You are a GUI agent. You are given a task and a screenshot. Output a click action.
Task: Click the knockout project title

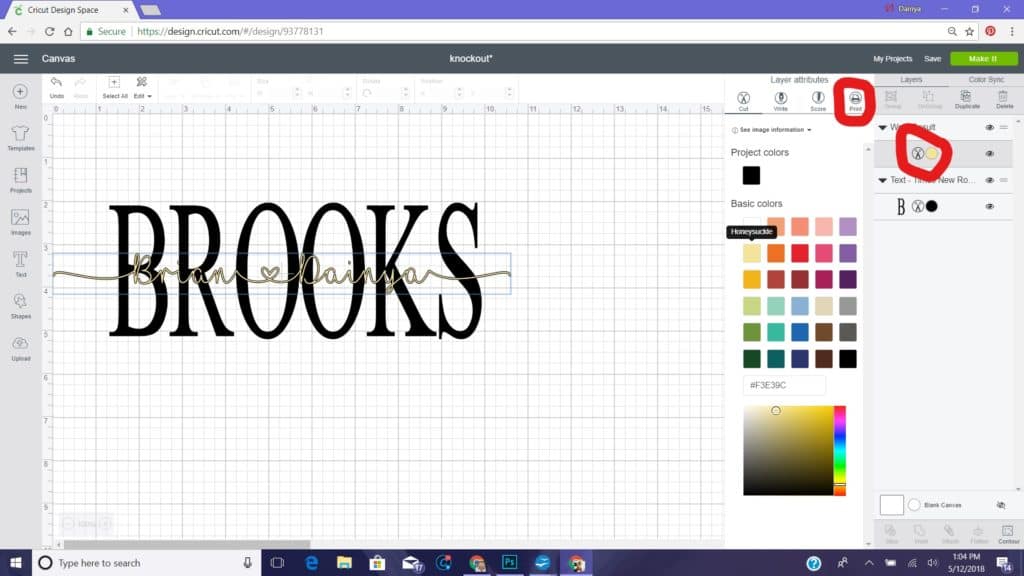471,59
